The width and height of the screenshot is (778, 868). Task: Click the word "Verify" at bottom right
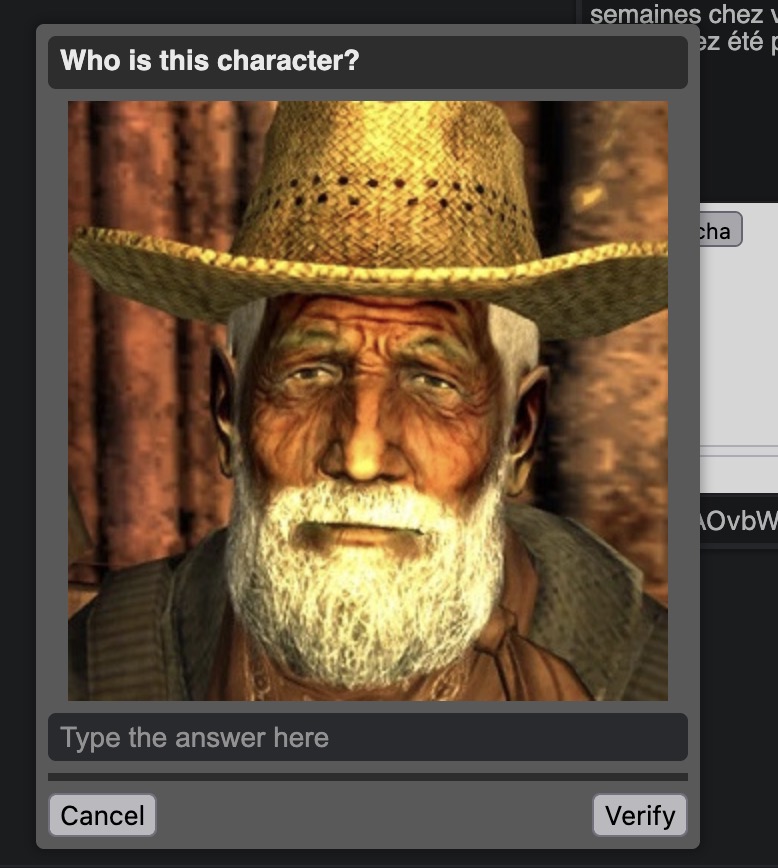pyautogui.click(x=640, y=816)
